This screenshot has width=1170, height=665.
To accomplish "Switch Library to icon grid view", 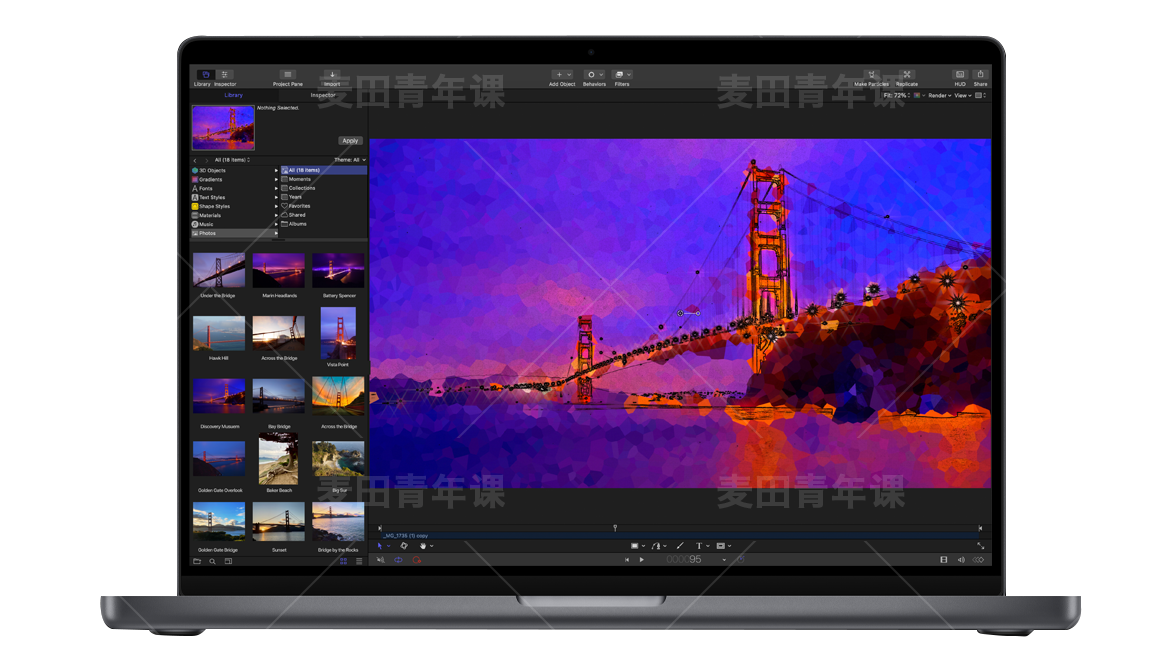I will [344, 561].
